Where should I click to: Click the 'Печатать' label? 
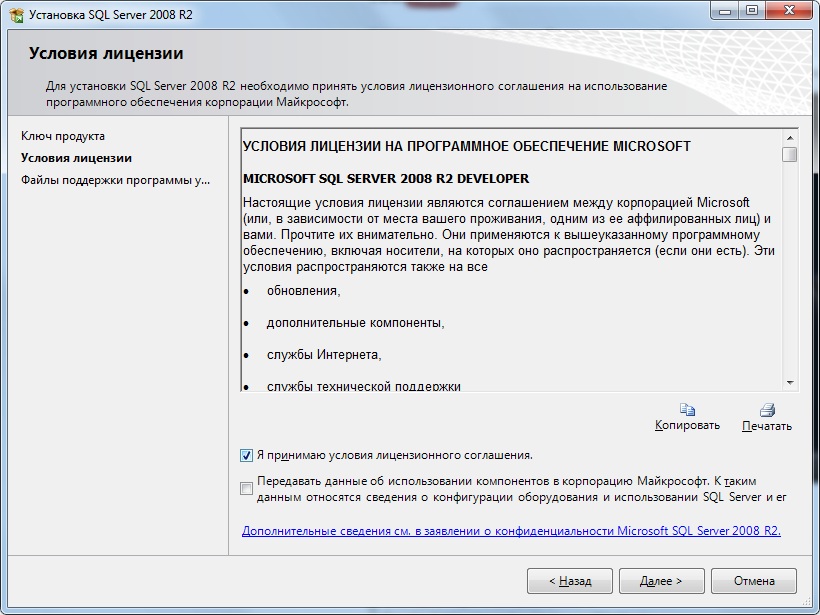tap(767, 426)
